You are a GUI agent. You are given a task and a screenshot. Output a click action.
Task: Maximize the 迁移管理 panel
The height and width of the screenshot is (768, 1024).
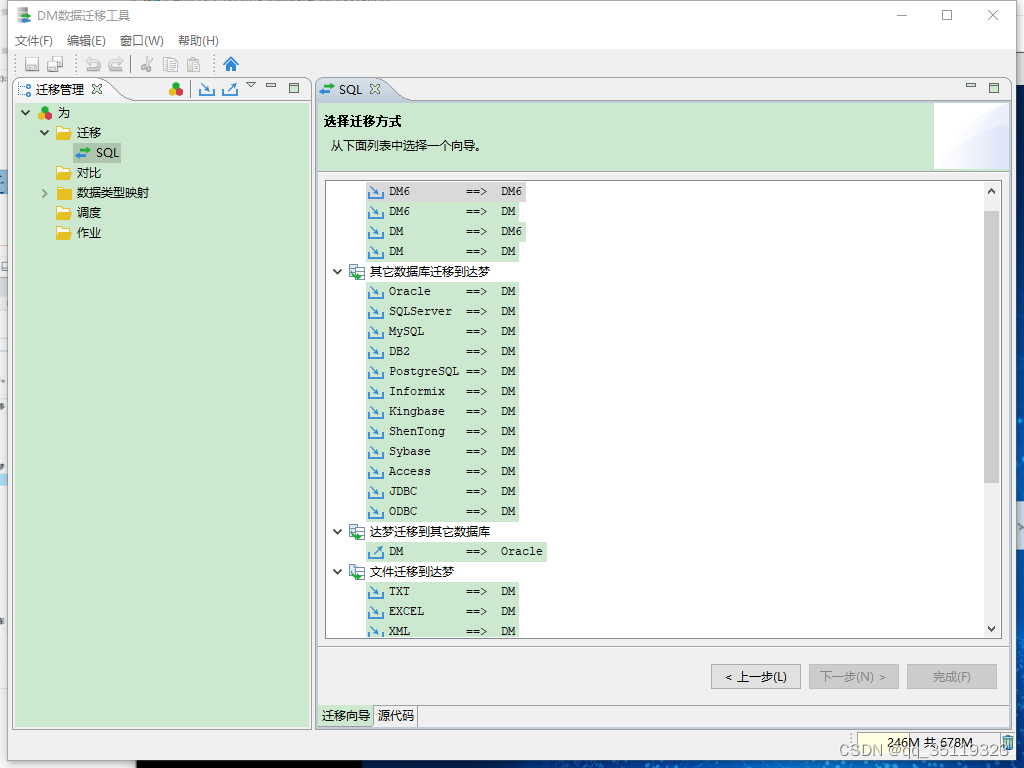294,88
